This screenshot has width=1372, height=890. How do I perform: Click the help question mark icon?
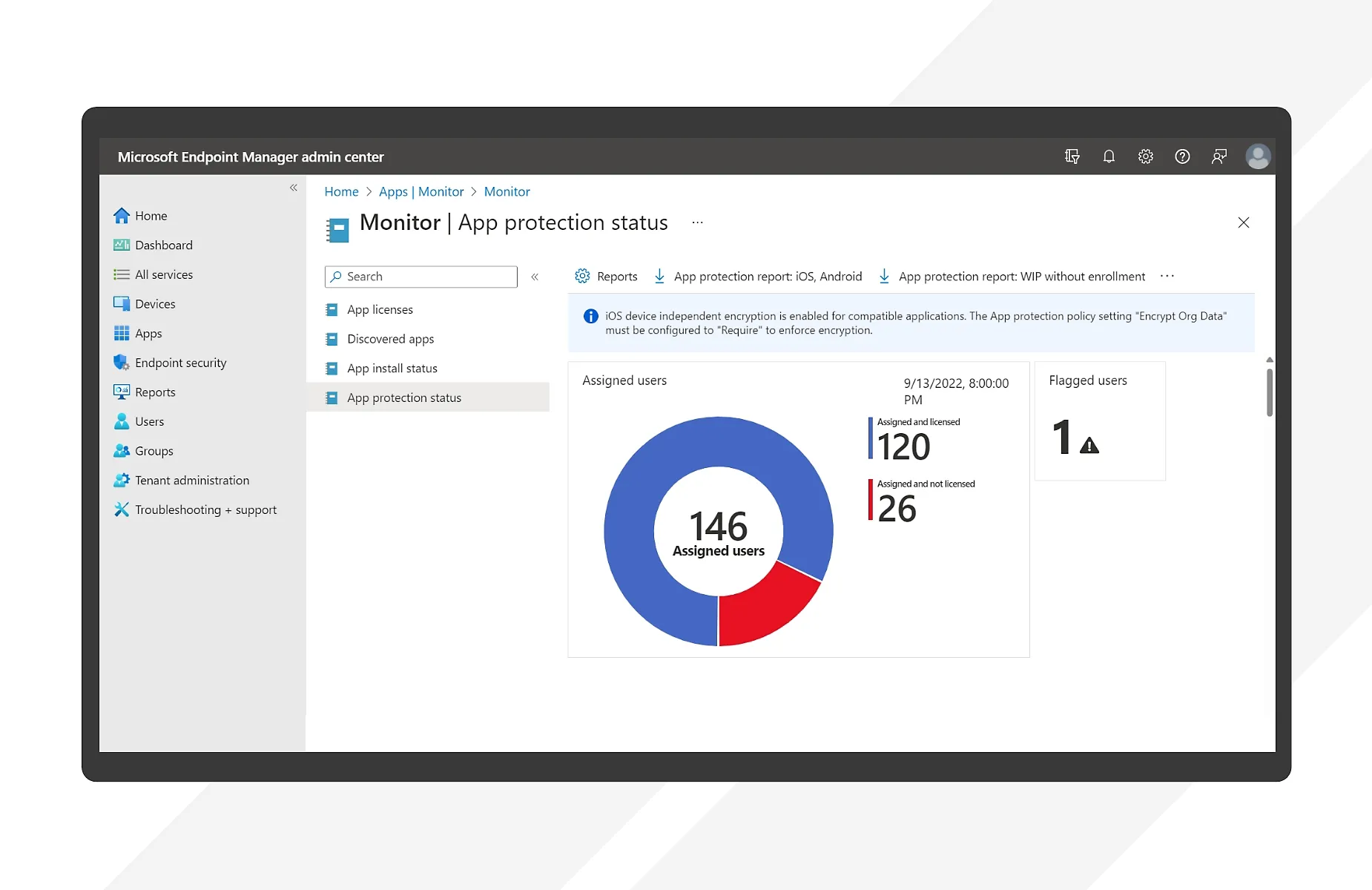[x=1182, y=156]
